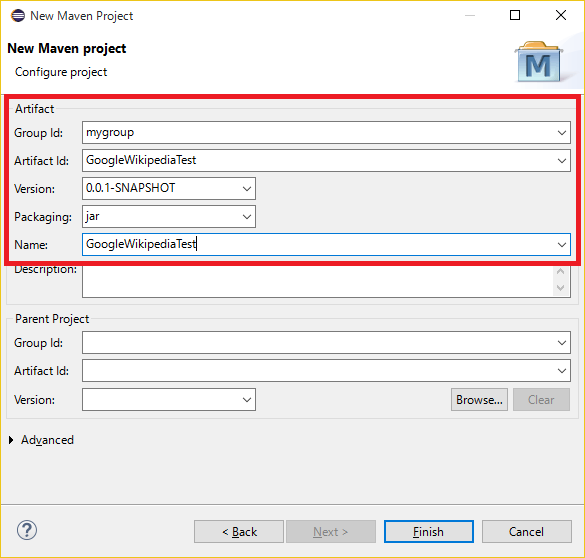Image resolution: width=585 pixels, height=558 pixels.
Task: Click the Description scrollbar down arrow
Action: [x=560, y=288]
